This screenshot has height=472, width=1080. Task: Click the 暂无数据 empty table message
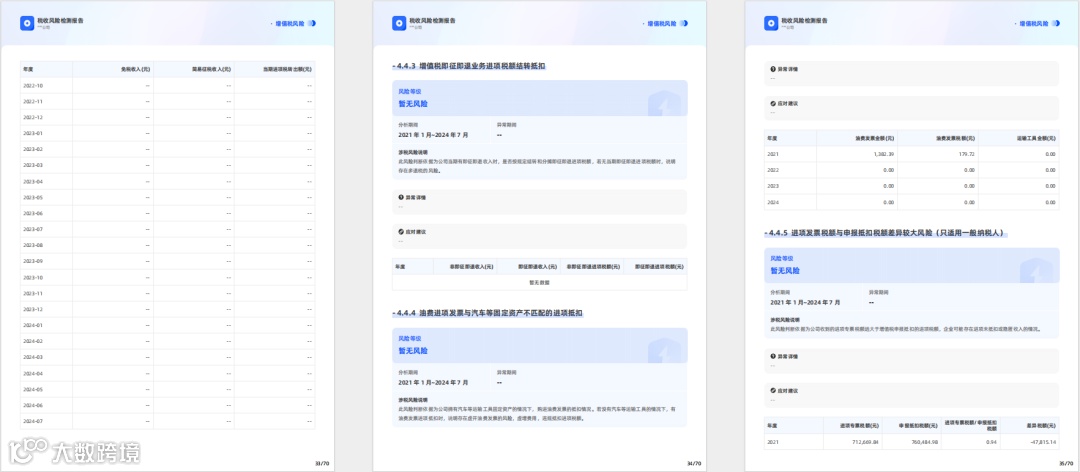point(539,282)
